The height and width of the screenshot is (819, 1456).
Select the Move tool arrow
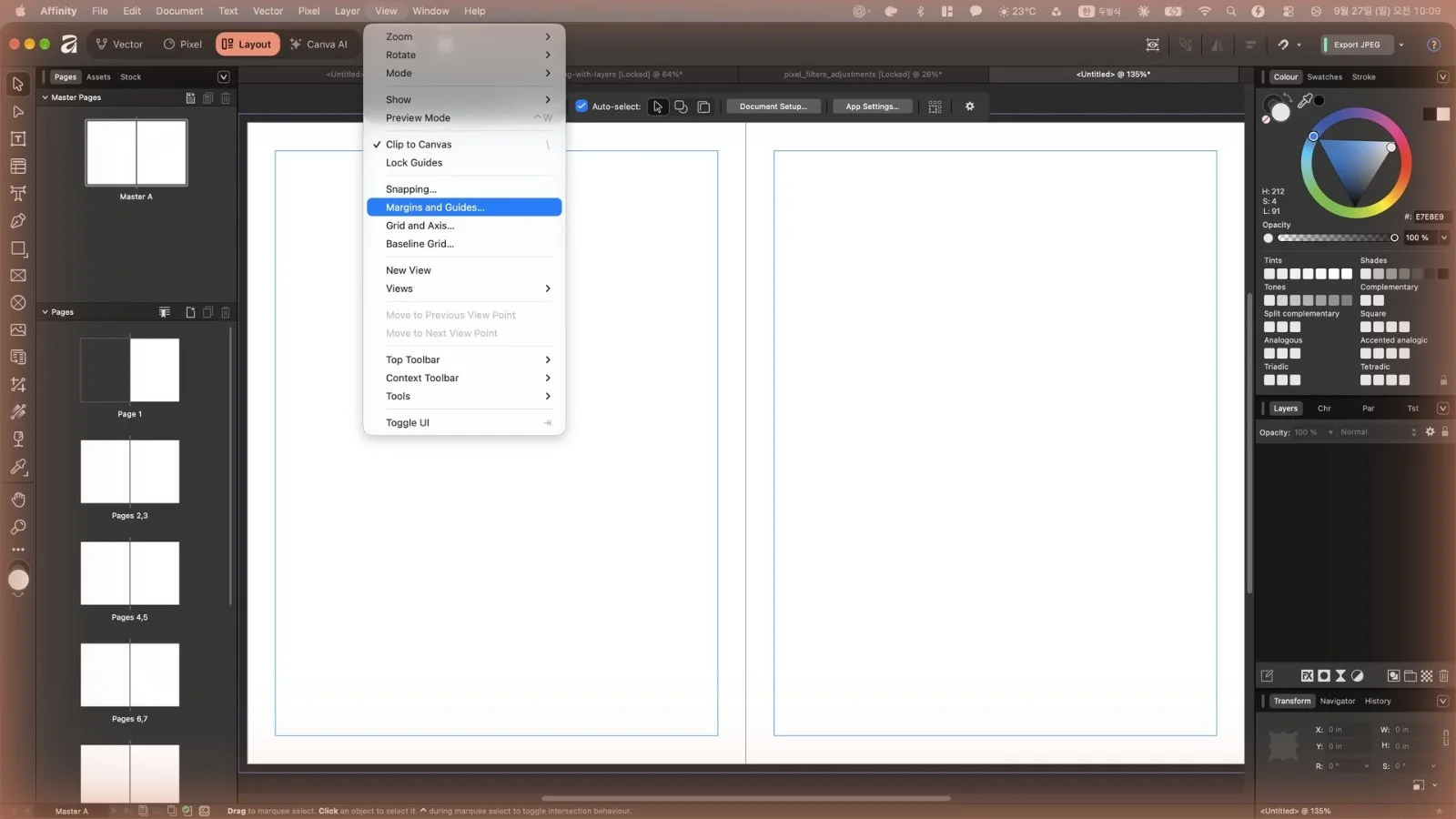(x=17, y=84)
